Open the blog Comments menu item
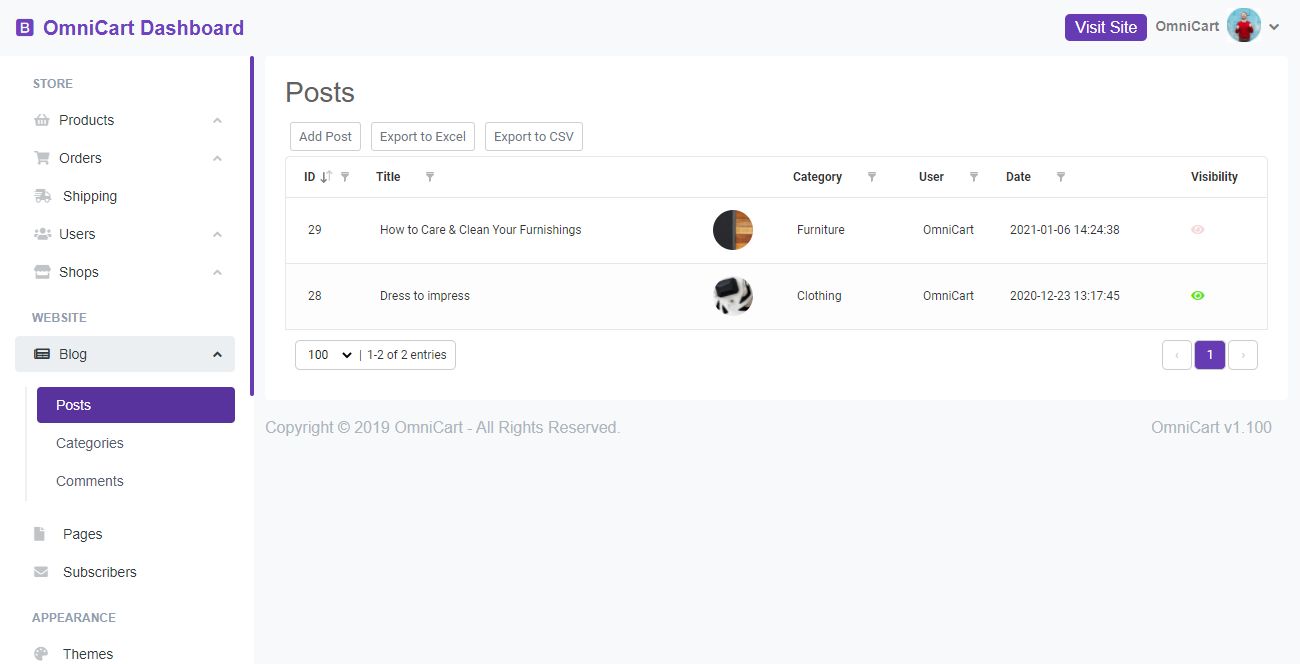 90,481
